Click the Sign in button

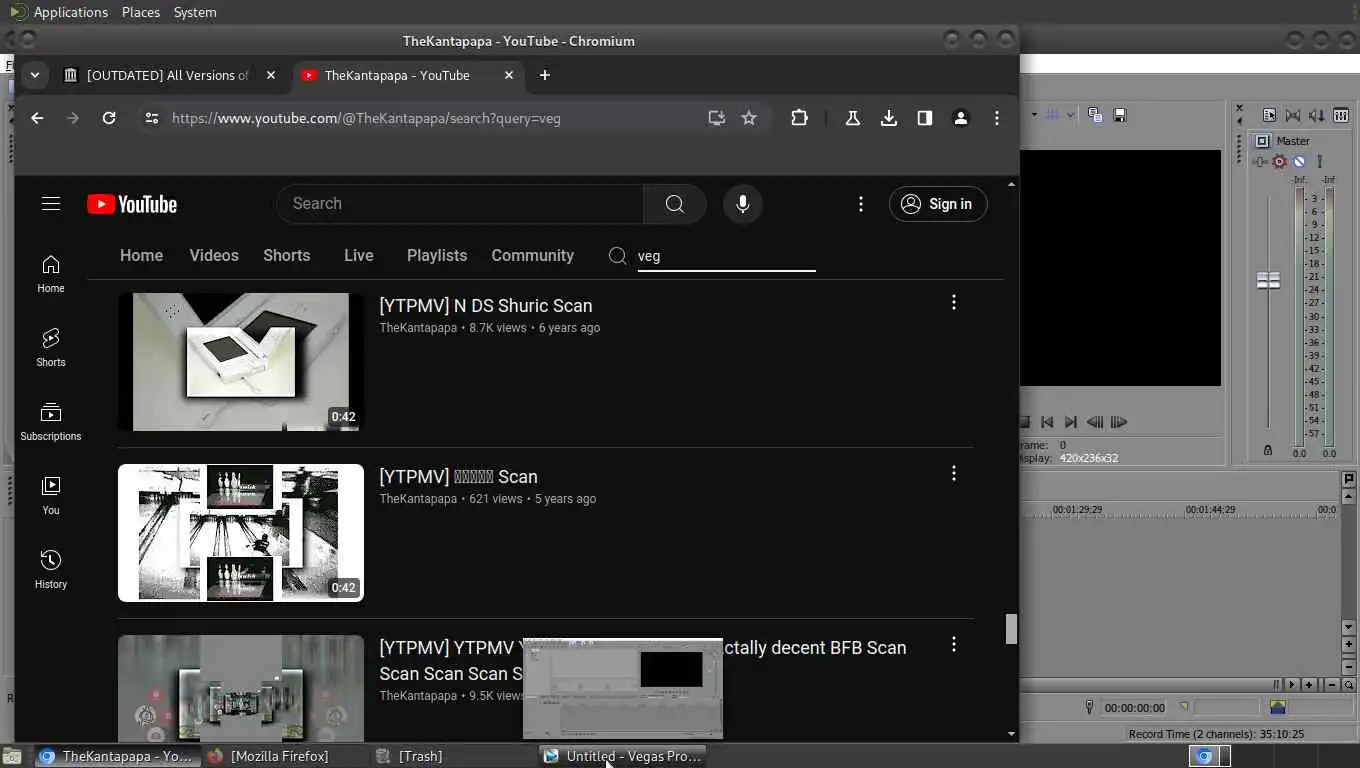(938, 204)
